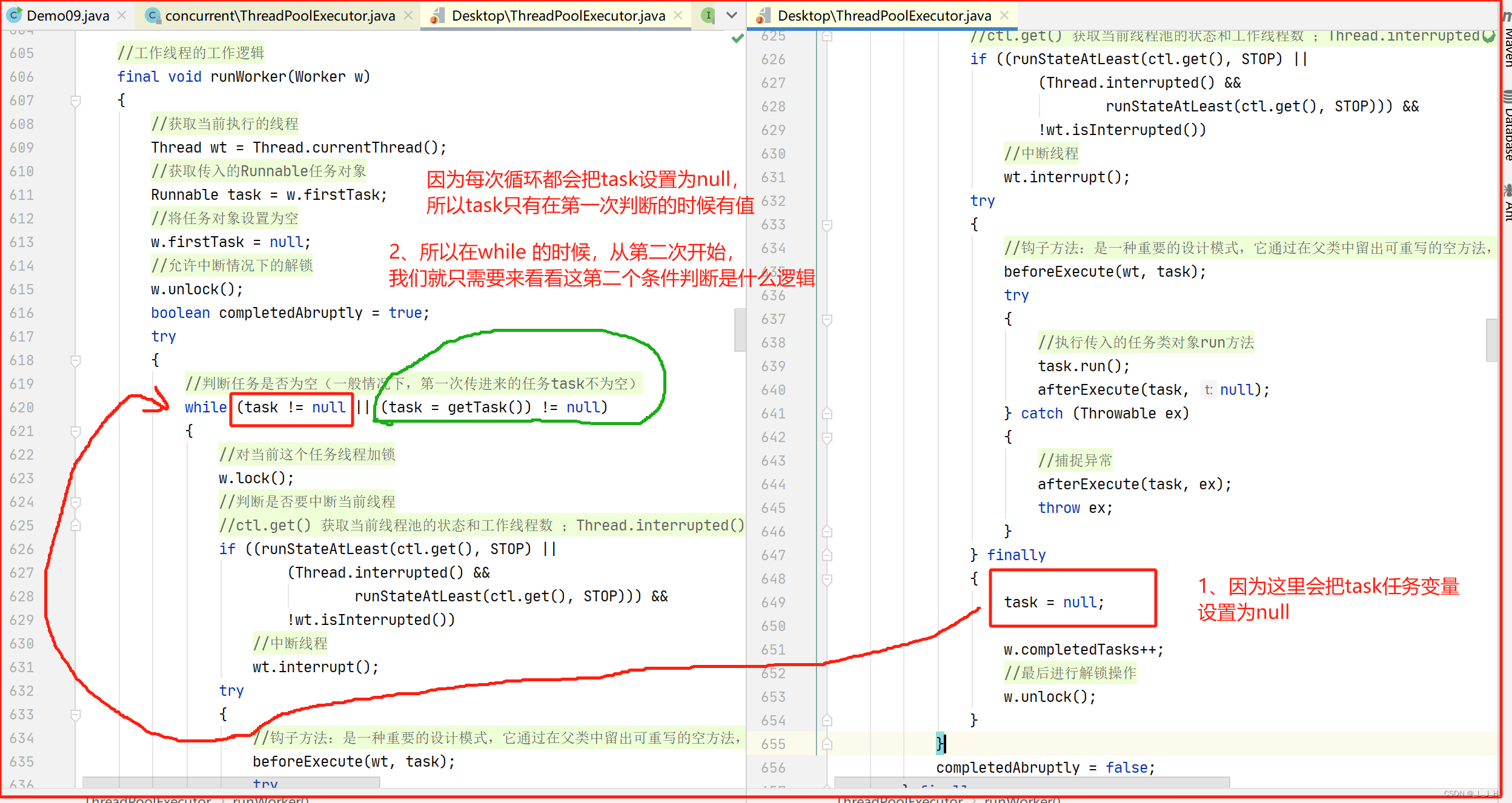
Task: Click 'w.firstTask = null;' in left editor
Action: pyautogui.click(x=231, y=242)
